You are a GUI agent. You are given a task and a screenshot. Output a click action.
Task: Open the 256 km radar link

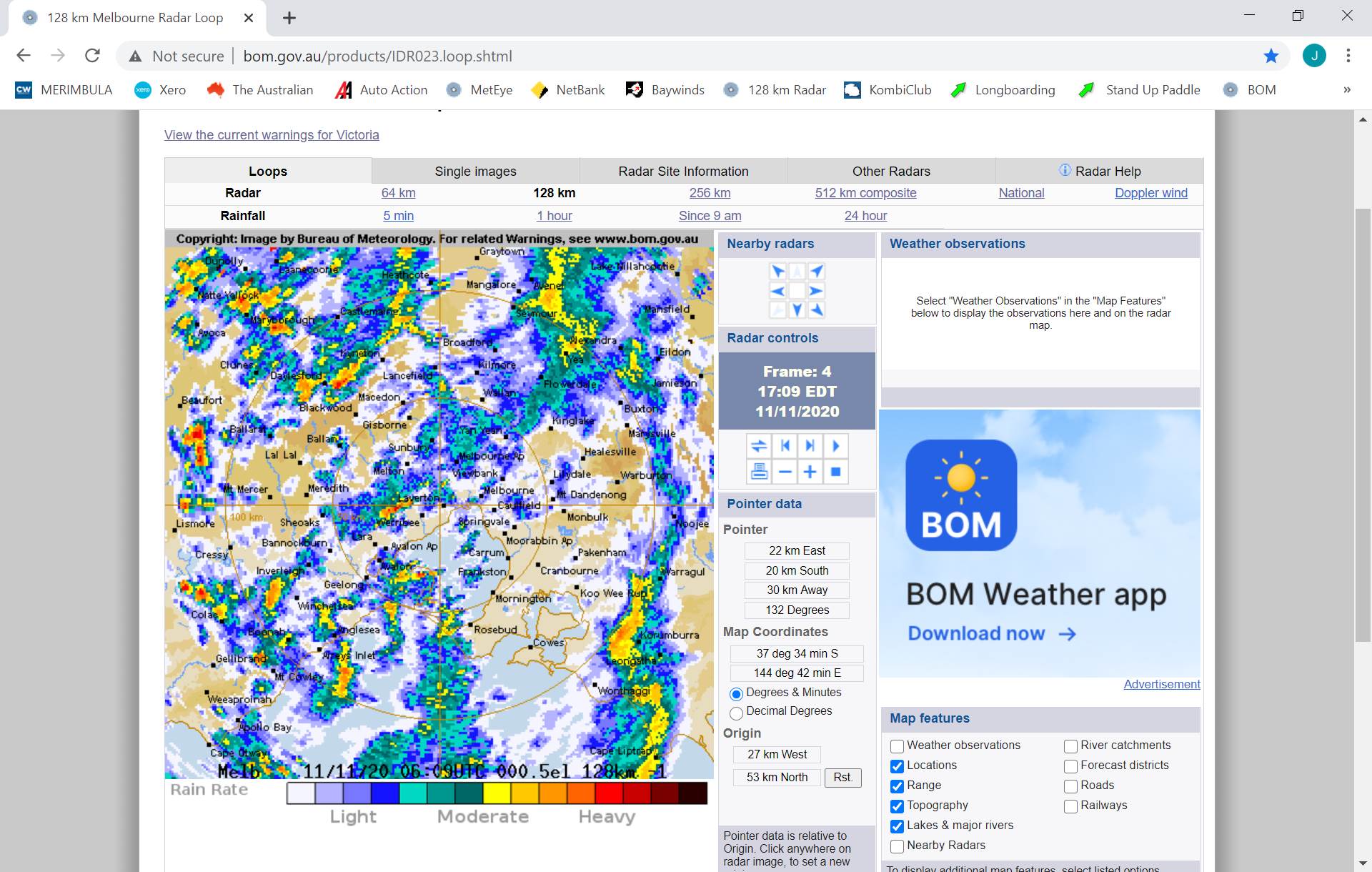pyautogui.click(x=710, y=193)
